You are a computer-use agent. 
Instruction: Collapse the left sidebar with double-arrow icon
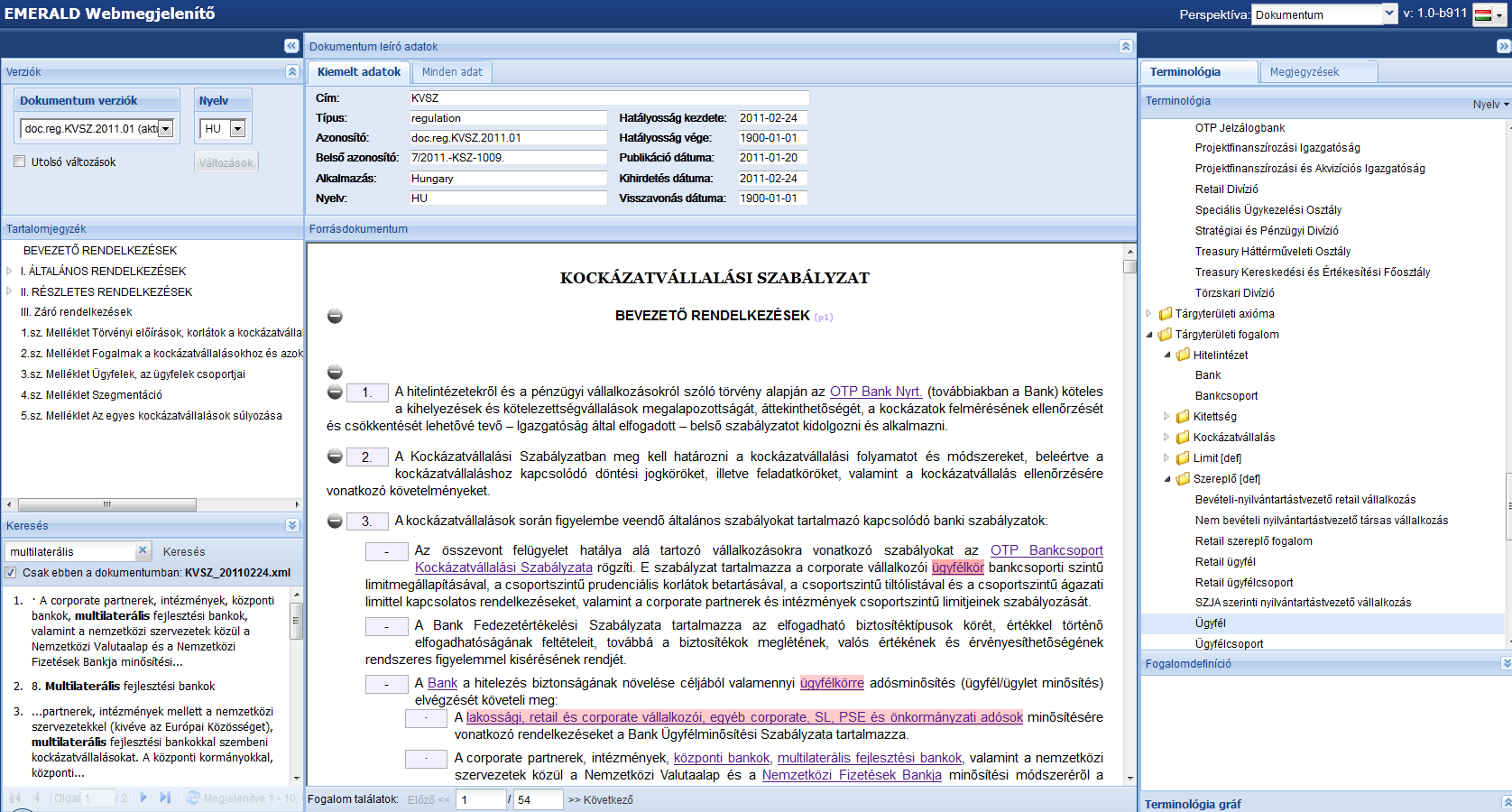pyautogui.click(x=291, y=46)
